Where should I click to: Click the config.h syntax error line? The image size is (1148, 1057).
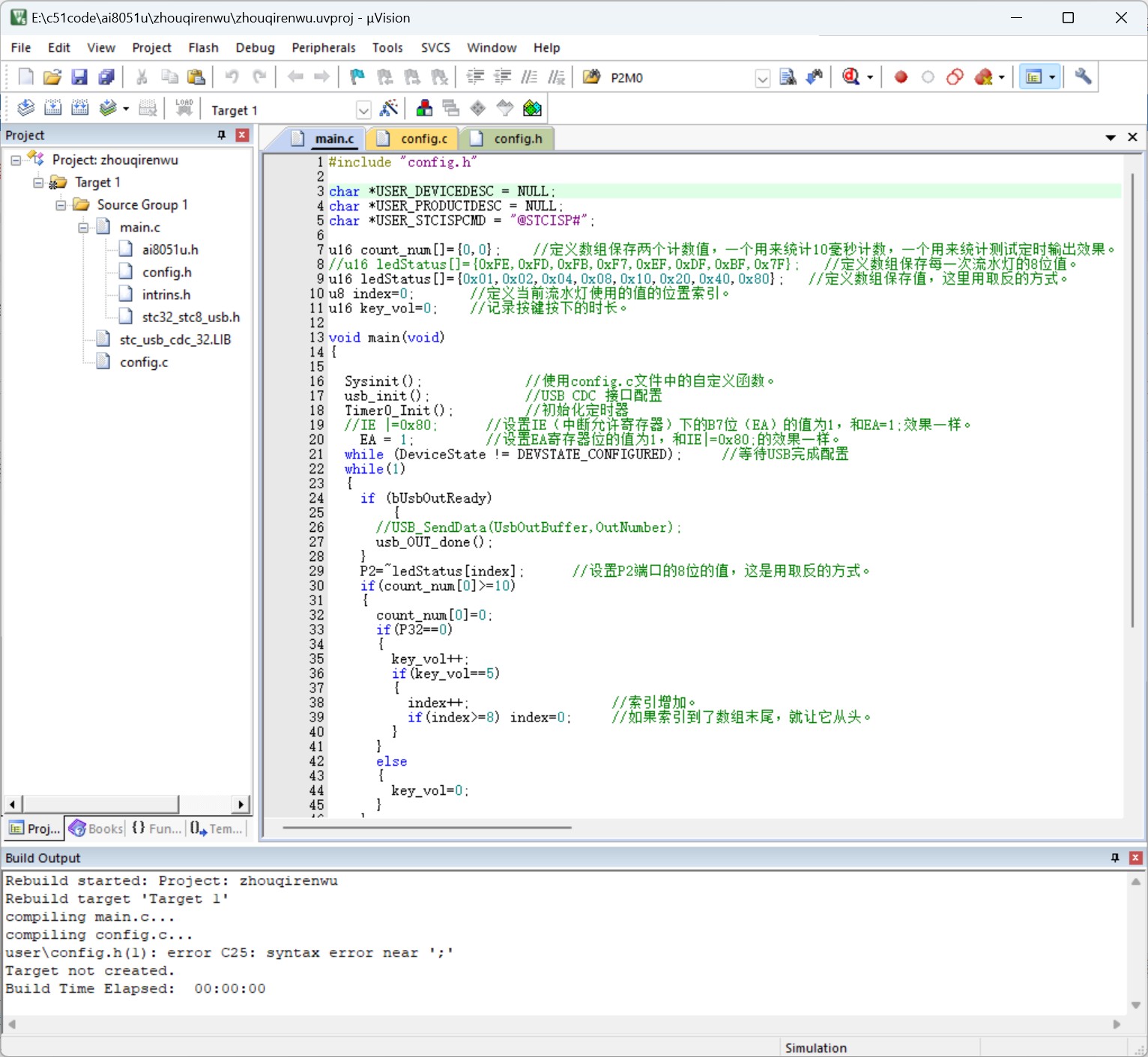click(229, 953)
